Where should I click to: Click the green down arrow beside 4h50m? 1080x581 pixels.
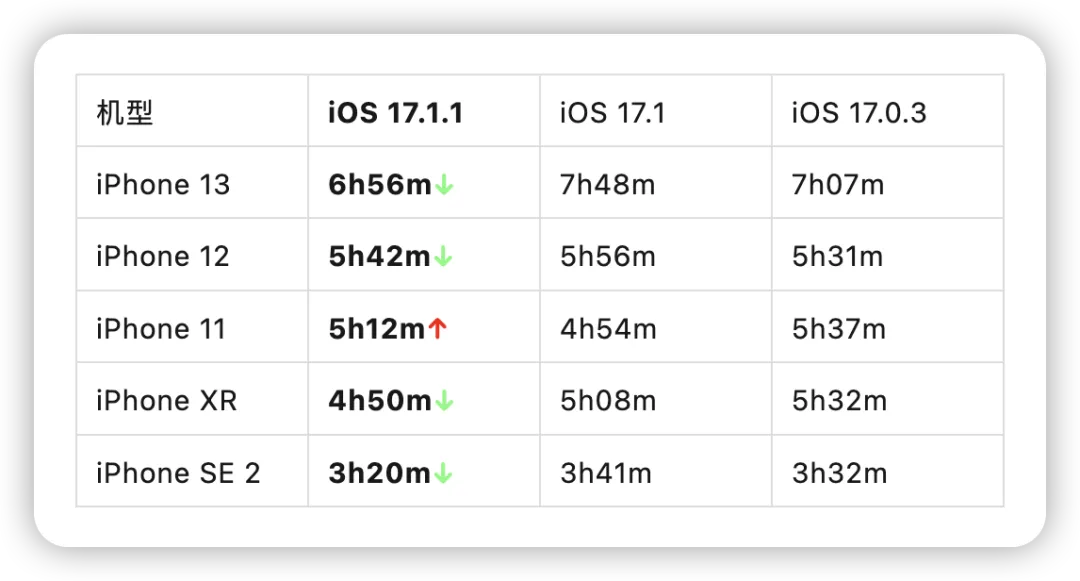tap(444, 401)
